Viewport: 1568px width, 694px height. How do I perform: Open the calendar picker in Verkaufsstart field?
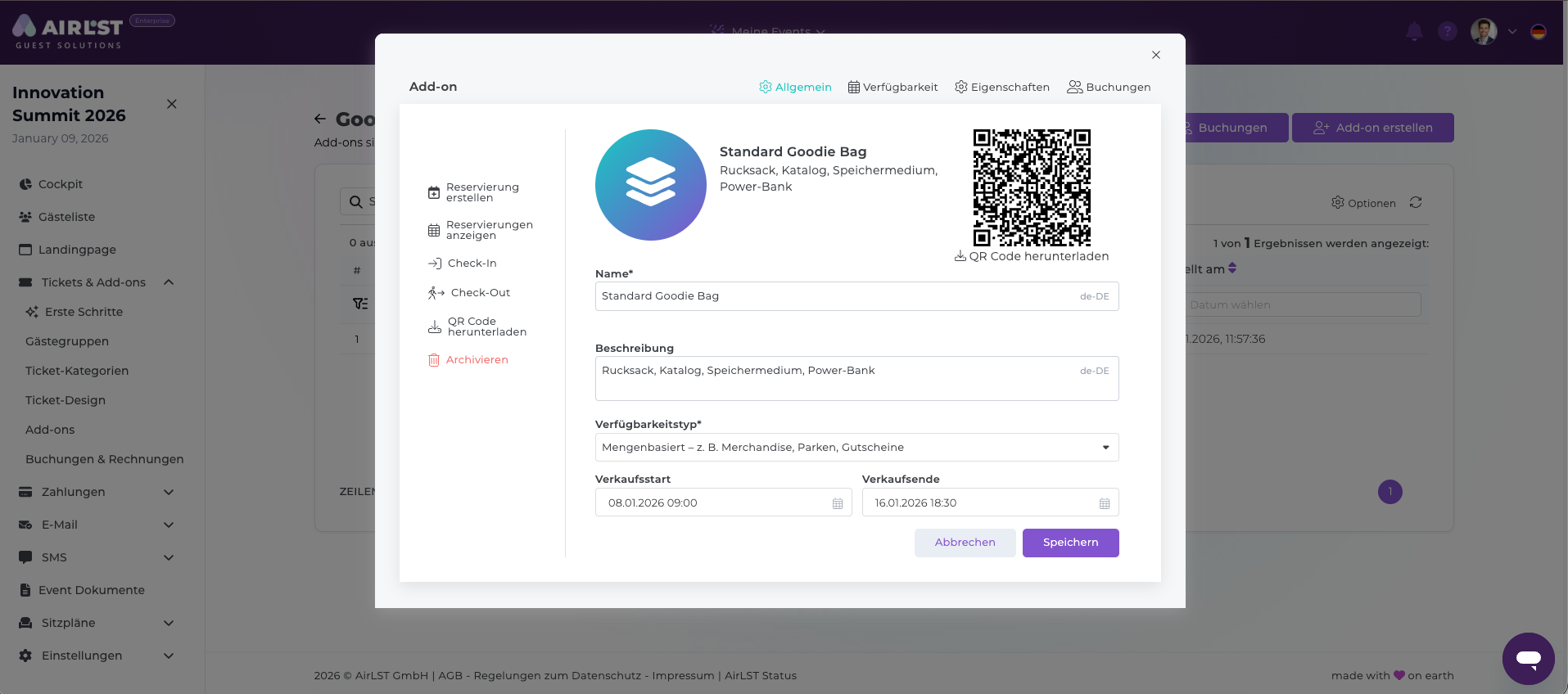tap(837, 503)
